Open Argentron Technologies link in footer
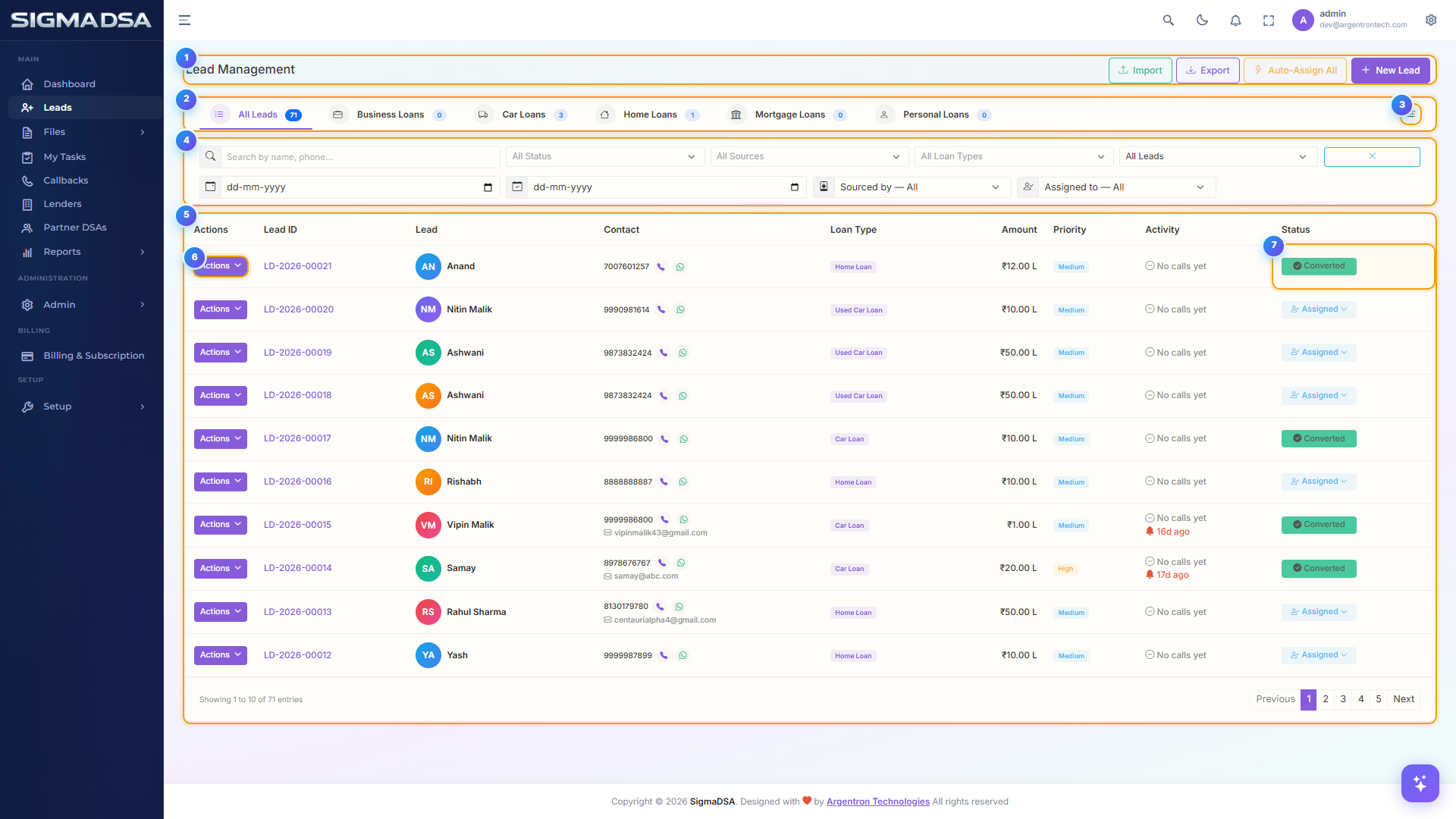The height and width of the screenshot is (819, 1456). tap(877, 802)
